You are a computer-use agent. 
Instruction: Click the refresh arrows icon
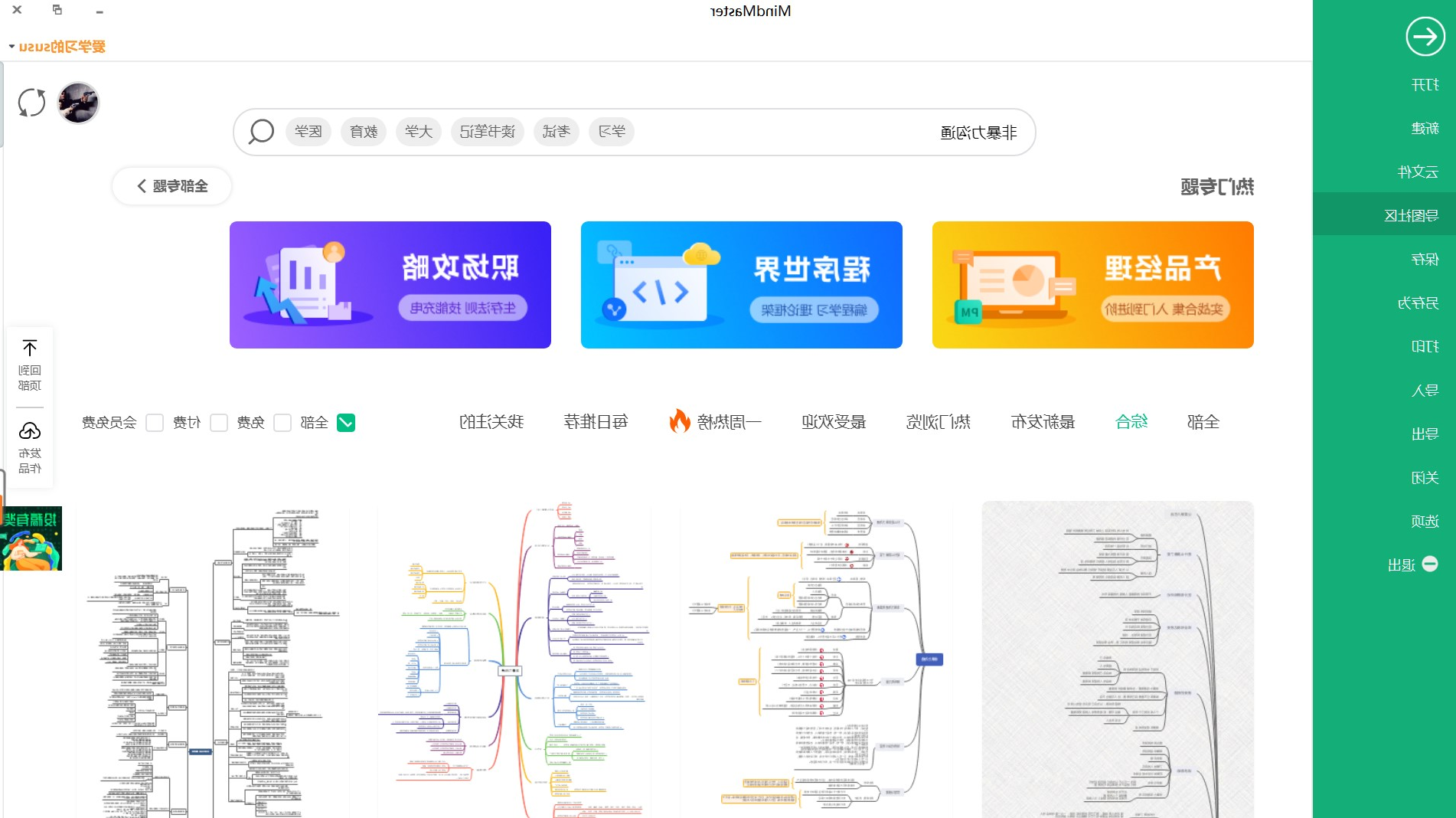(31, 103)
